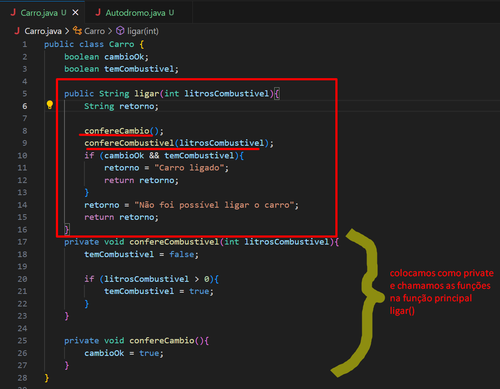
Task: Click line number 5 in the gutter
Action: pos(25,94)
